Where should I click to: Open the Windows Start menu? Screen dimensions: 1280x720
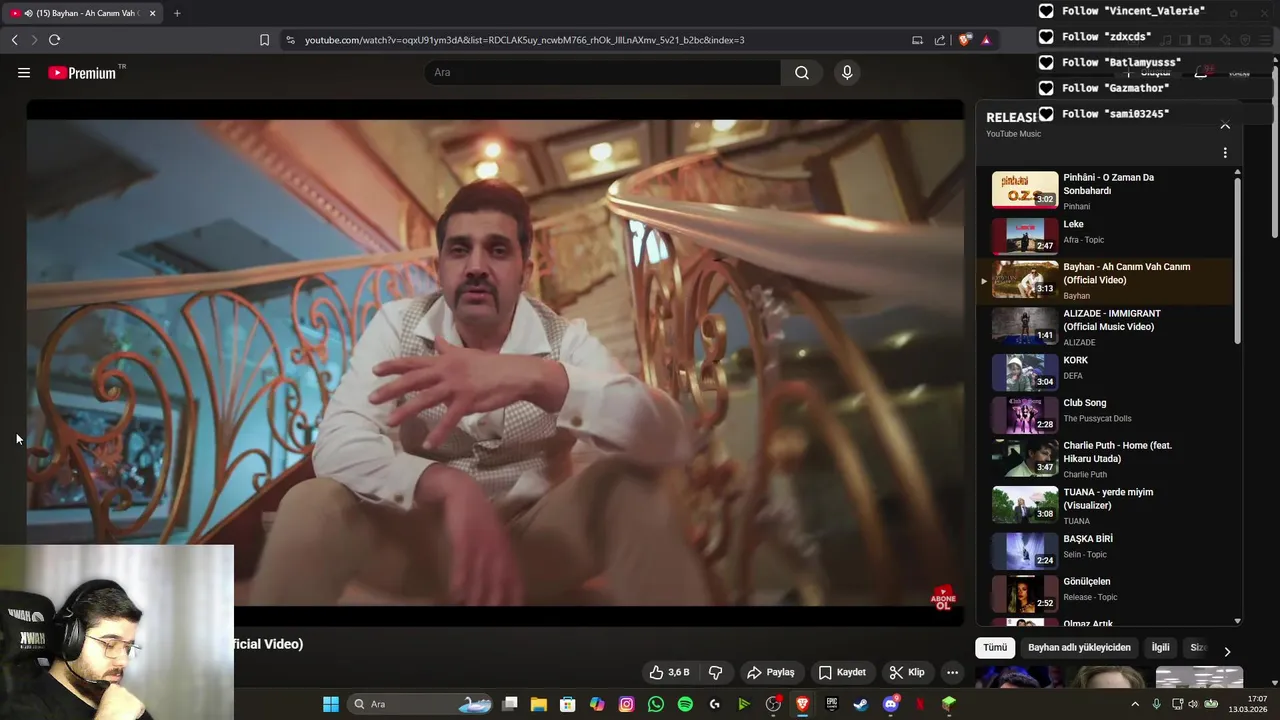pos(331,704)
